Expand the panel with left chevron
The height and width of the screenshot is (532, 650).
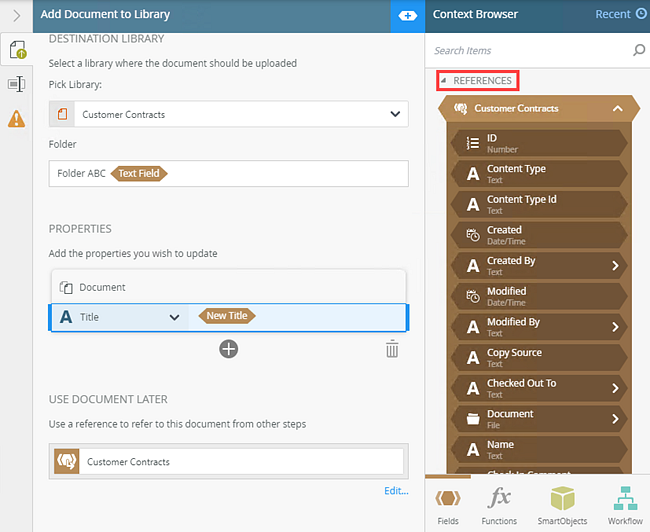click(x=16, y=15)
